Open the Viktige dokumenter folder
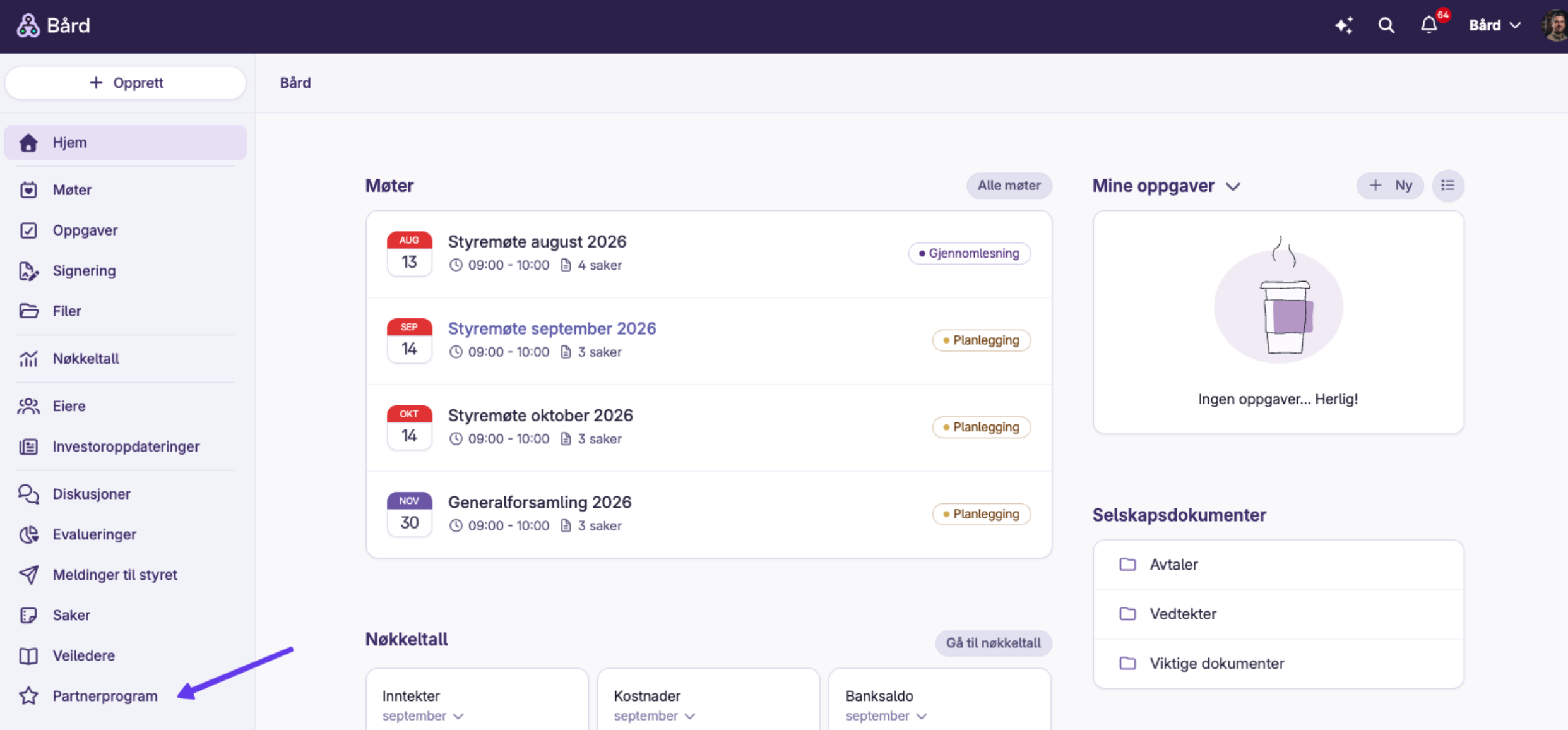1568x730 pixels. click(x=1278, y=664)
